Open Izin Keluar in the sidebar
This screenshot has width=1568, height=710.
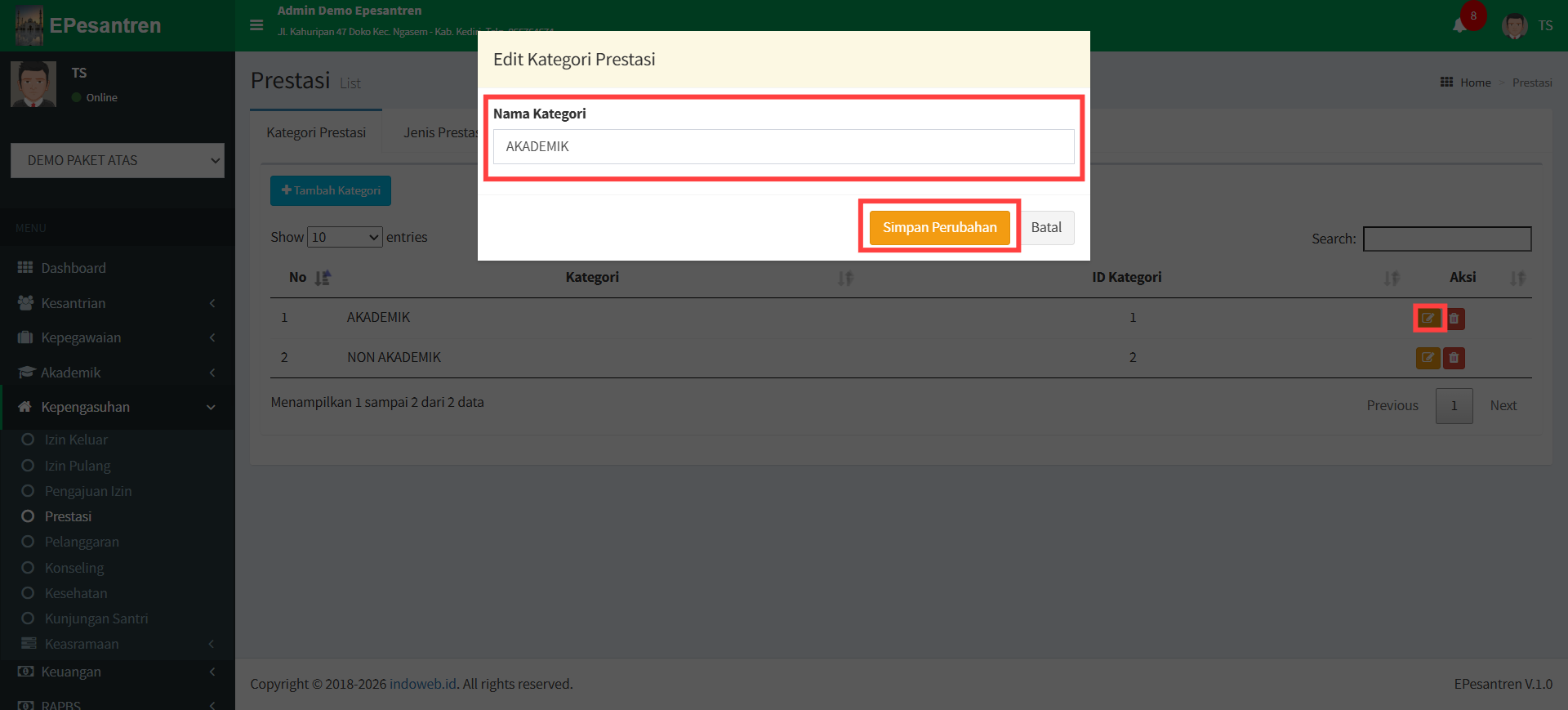pos(76,440)
